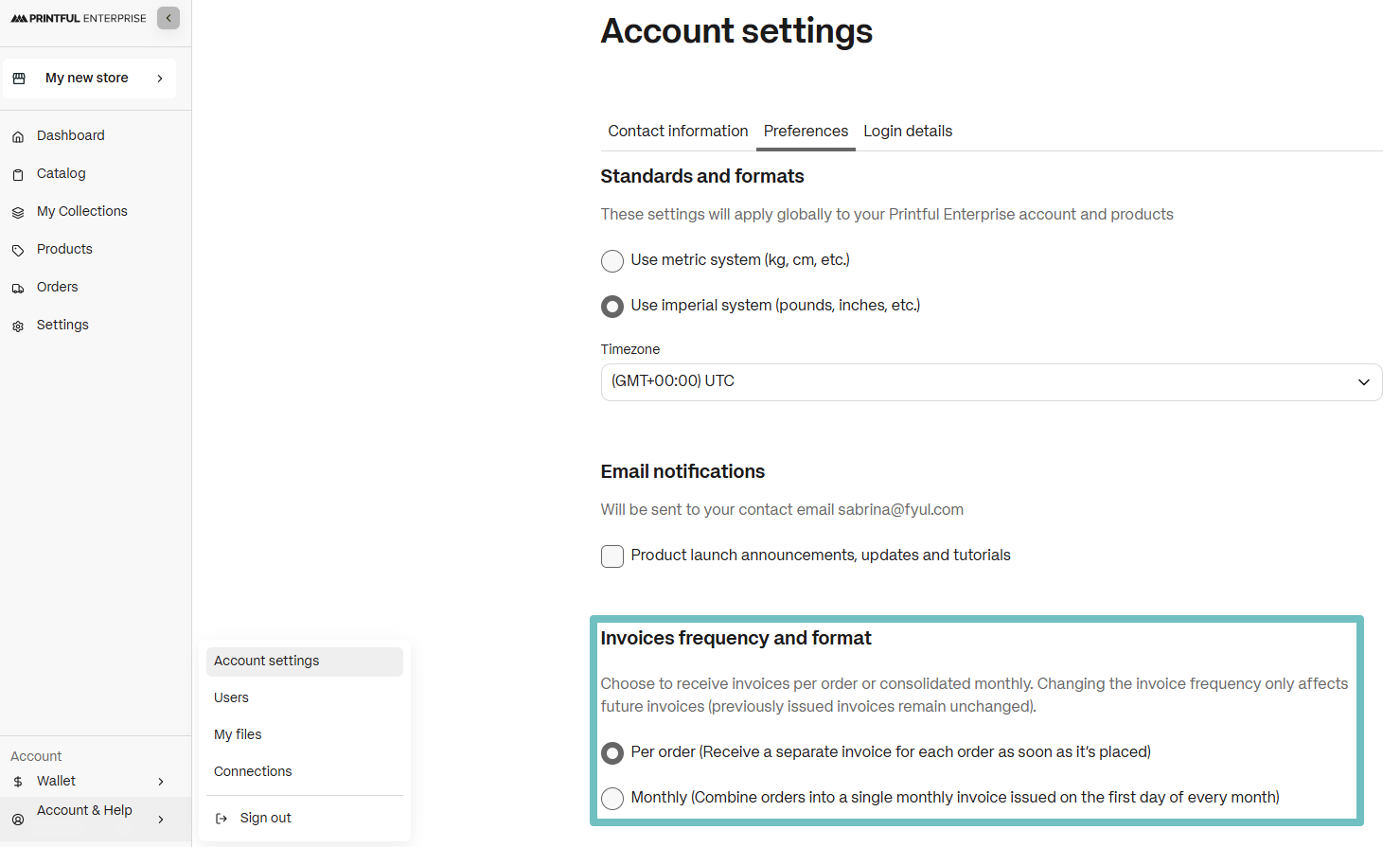This screenshot has height=847, width=1400.
Task: Click Invoices frequency and format heading
Action: tap(735, 638)
